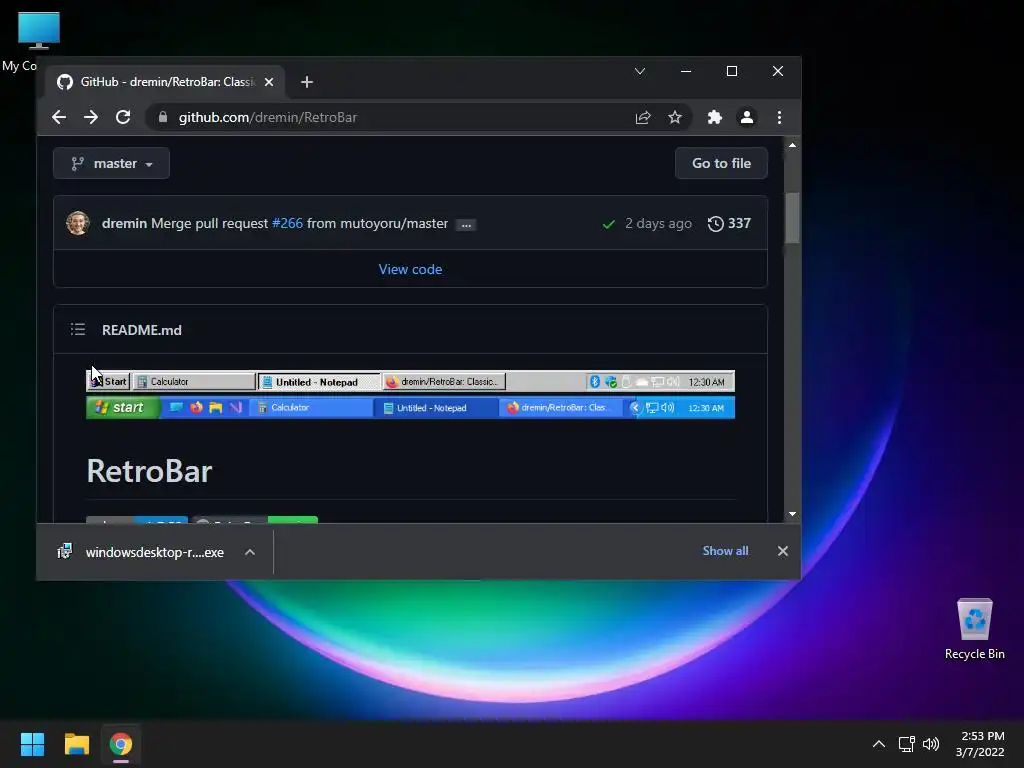Open Chrome extensions puzzle icon
Screen dimensions: 1024x768
coord(714,118)
